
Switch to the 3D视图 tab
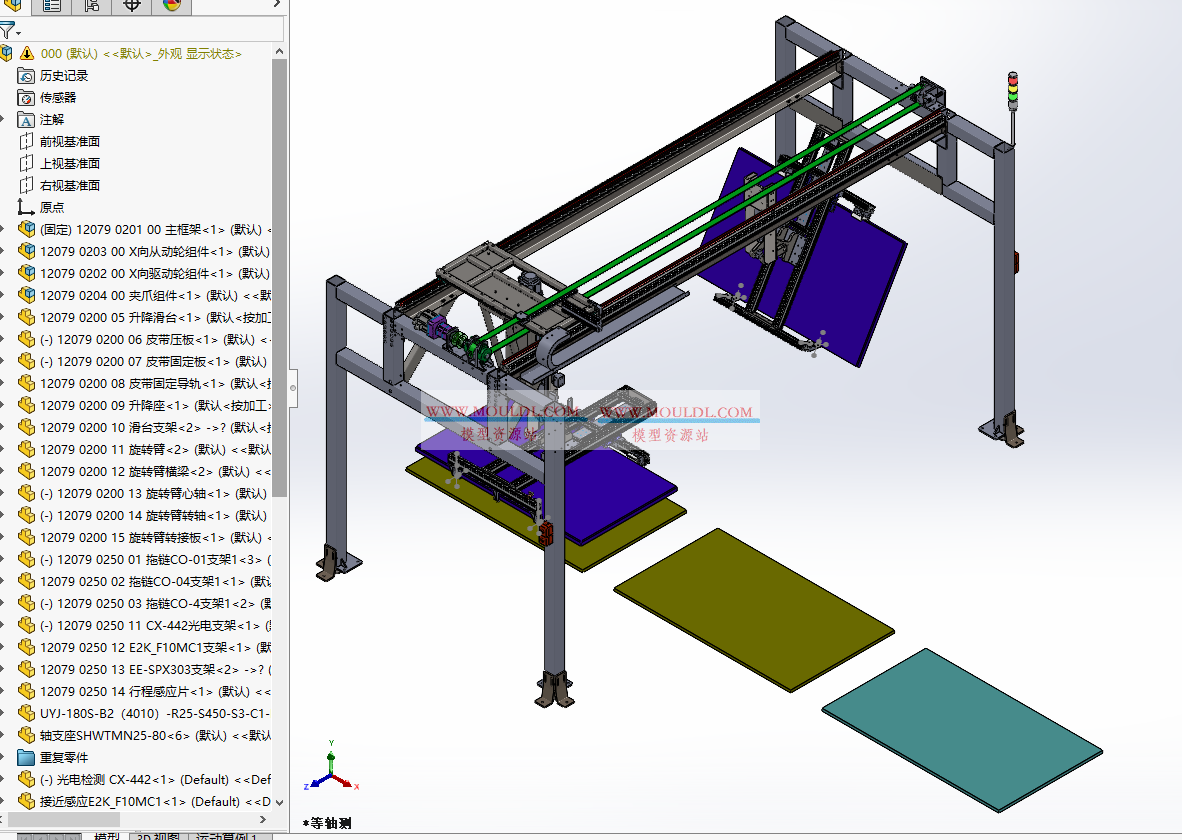tap(159, 837)
